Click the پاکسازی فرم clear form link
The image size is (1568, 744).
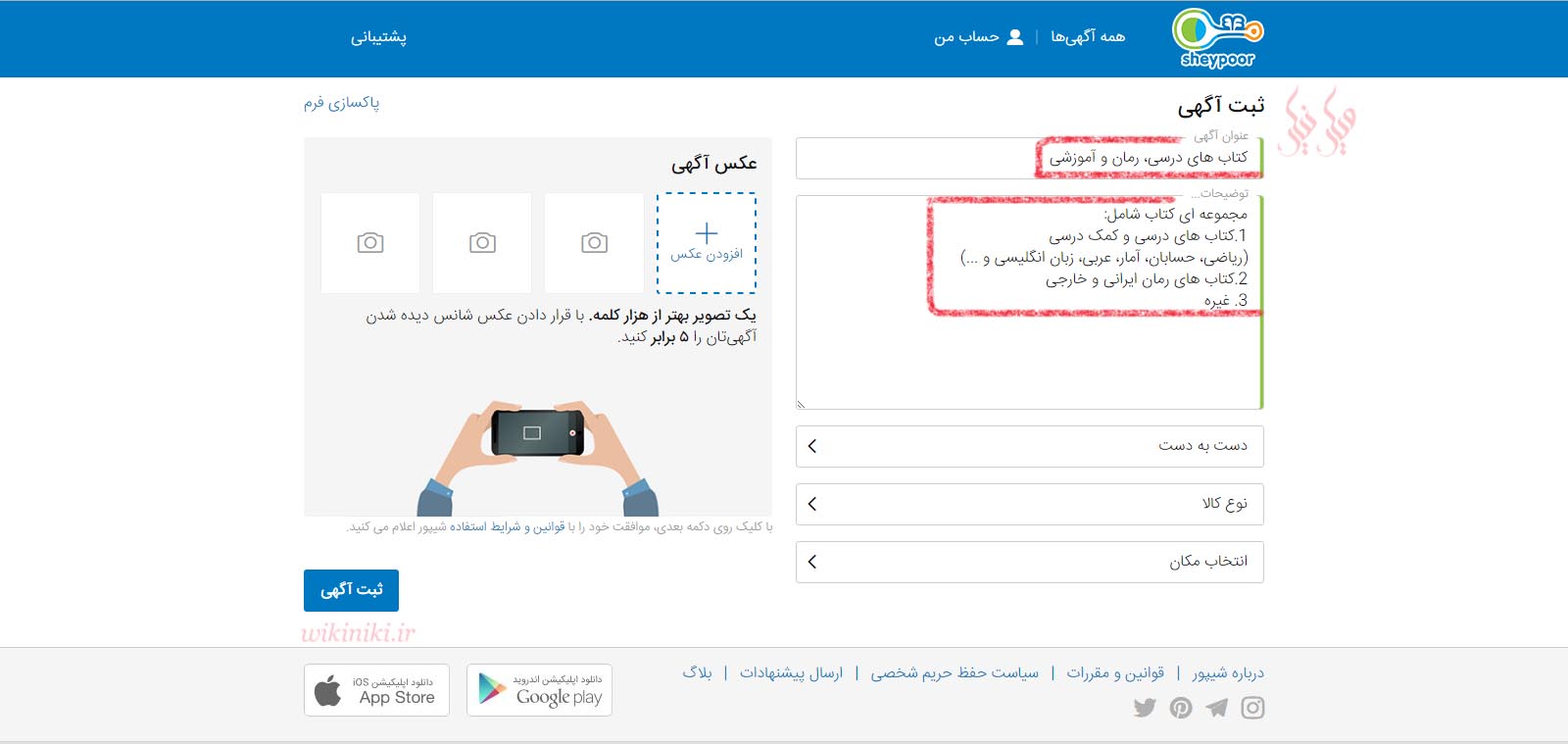341,103
